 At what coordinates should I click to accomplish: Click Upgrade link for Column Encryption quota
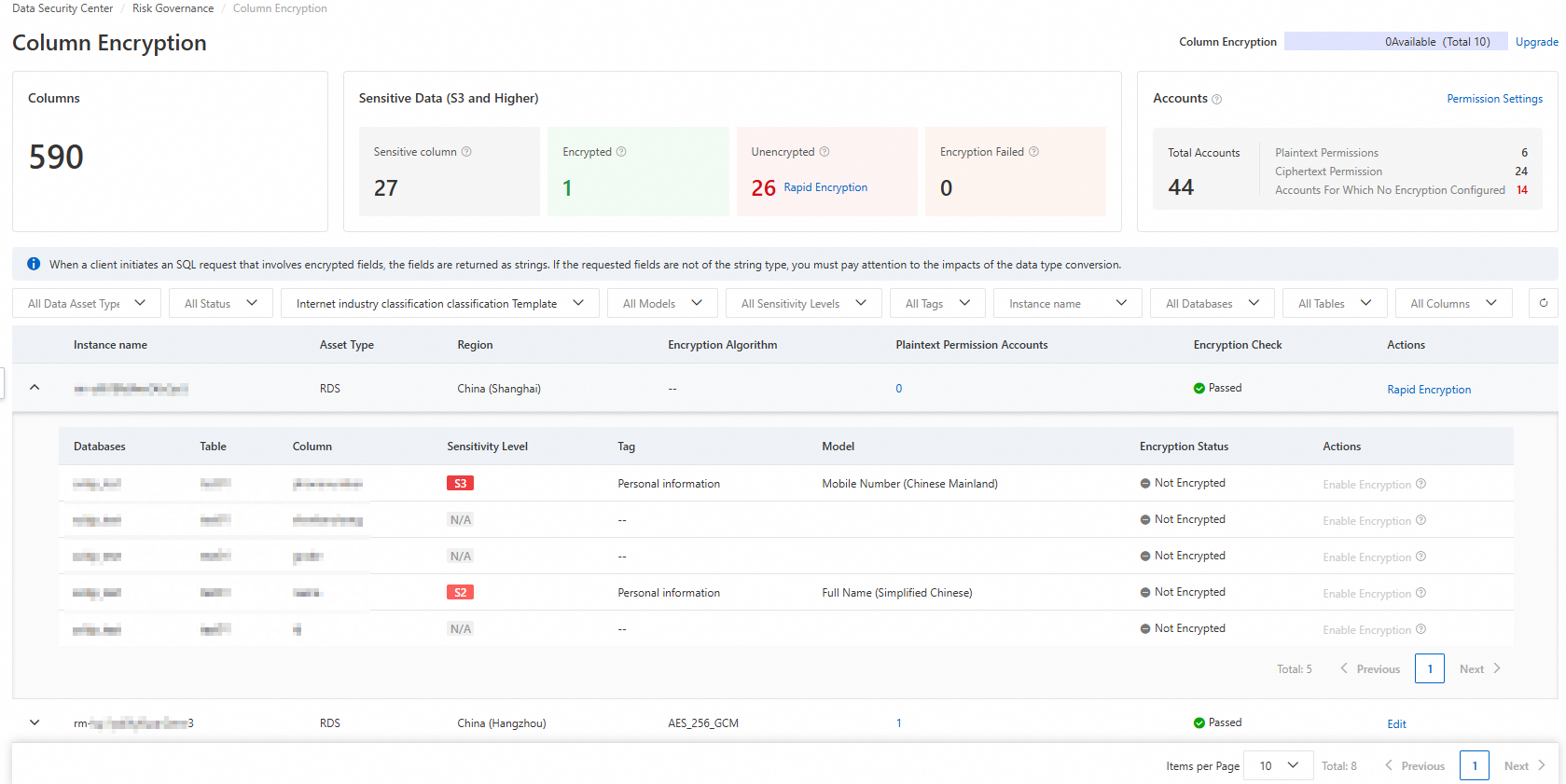[x=1536, y=42]
